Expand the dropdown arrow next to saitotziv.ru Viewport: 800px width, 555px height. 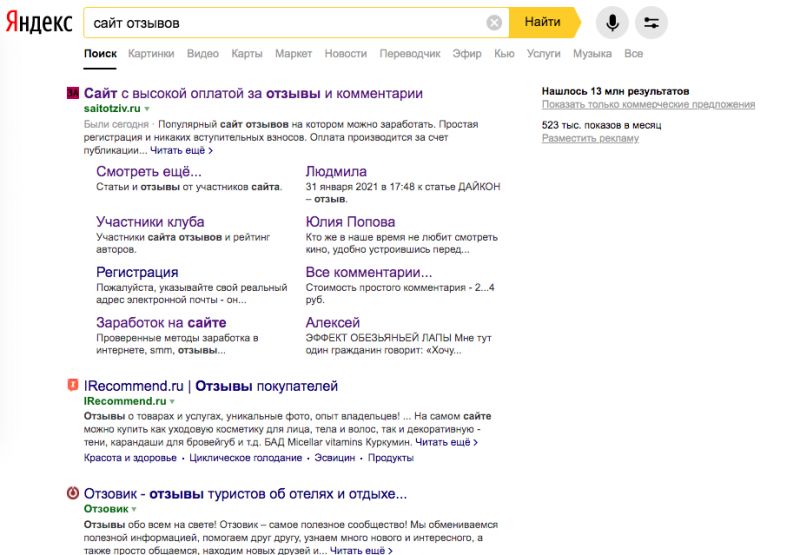tap(147, 109)
